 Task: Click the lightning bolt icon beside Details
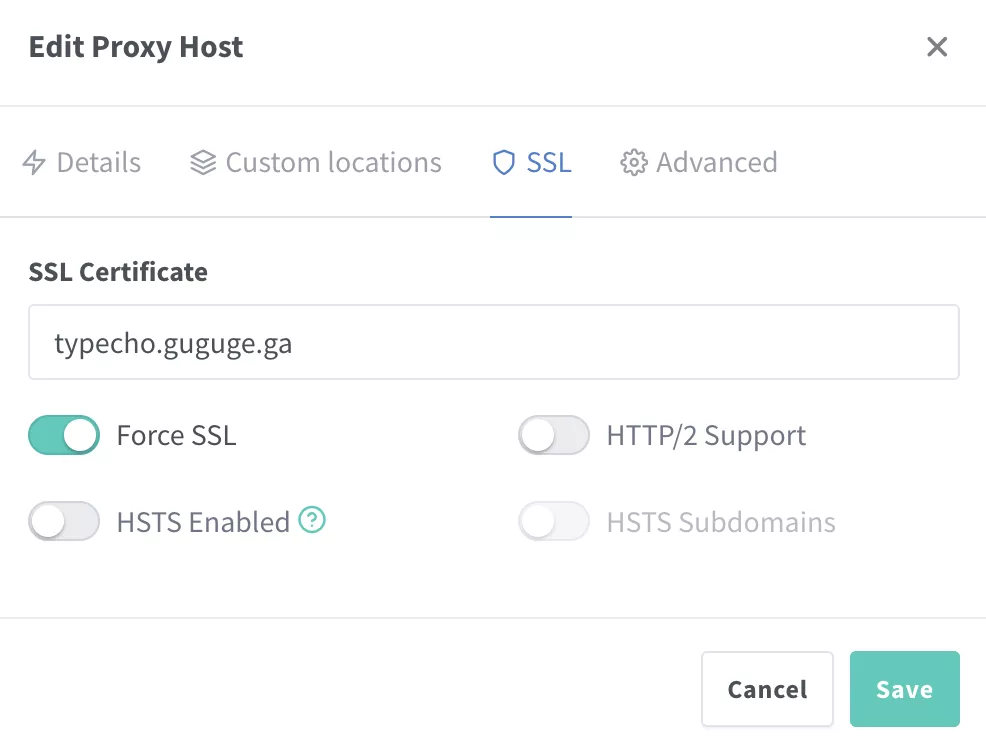click(34, 163)
